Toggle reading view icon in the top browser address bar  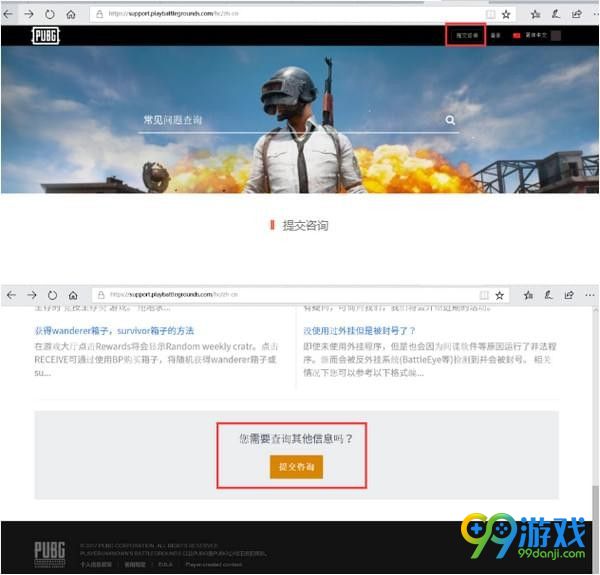click(490, 15)
